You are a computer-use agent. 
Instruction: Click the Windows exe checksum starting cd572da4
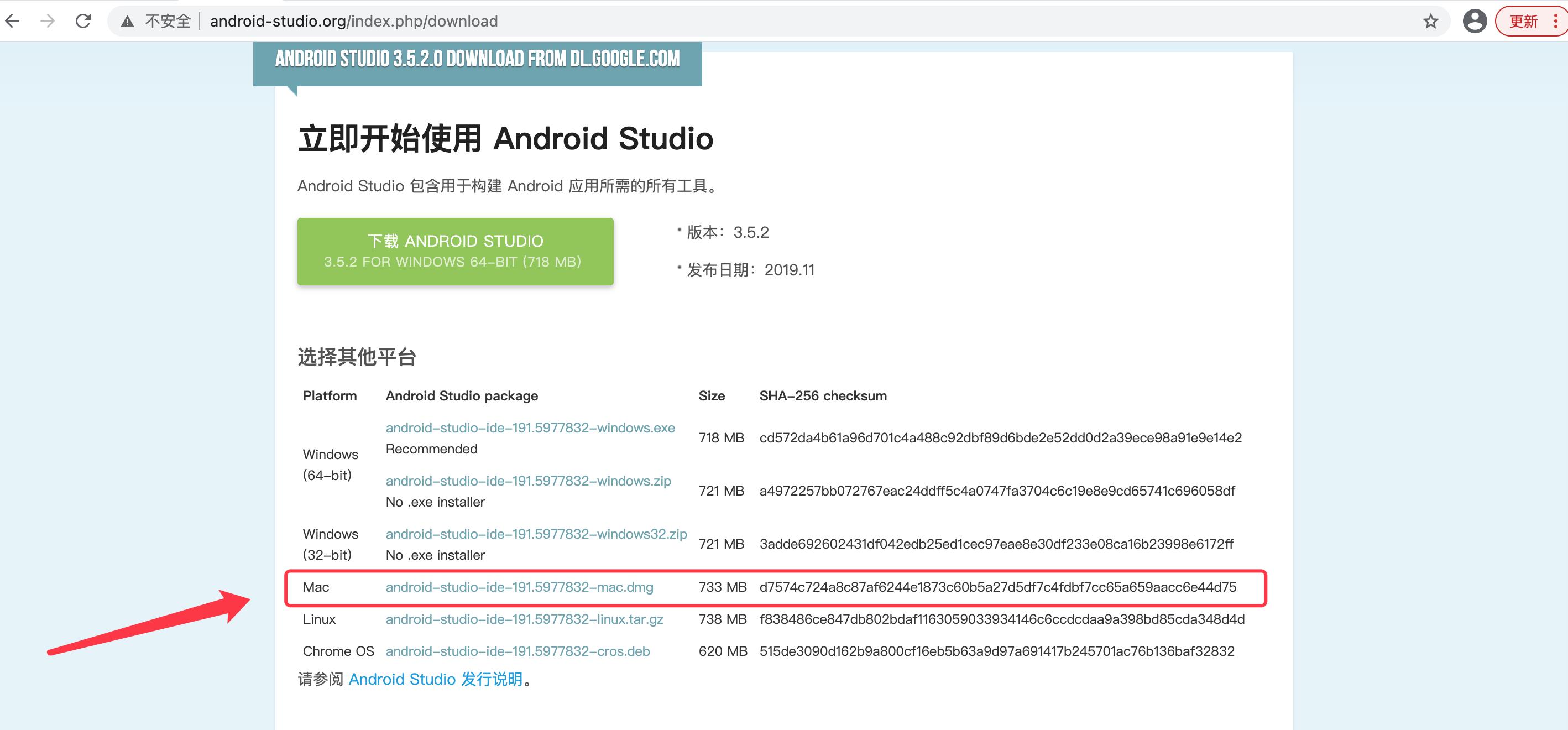[x=1001, y=438]
